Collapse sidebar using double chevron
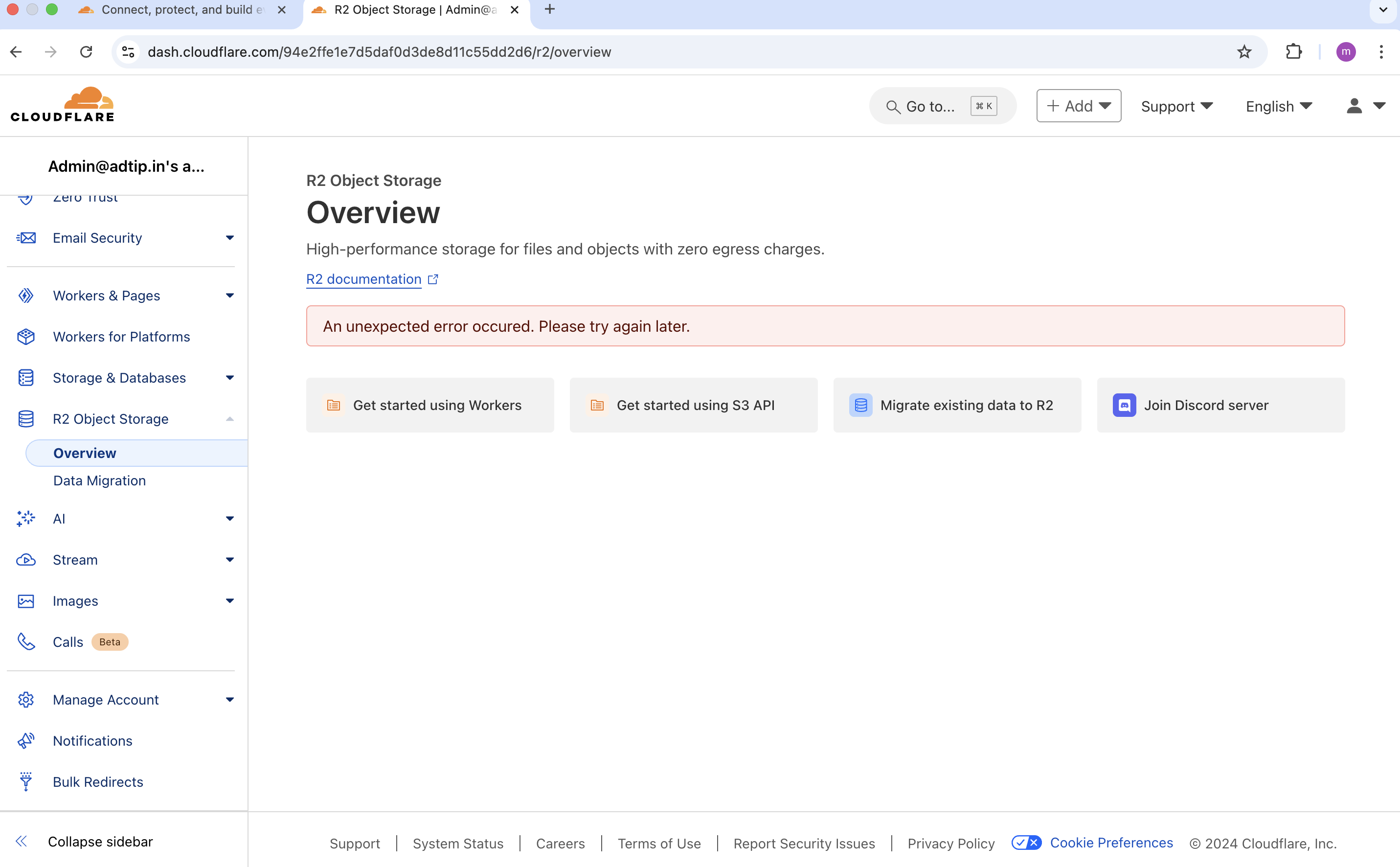 pos(21,841)
